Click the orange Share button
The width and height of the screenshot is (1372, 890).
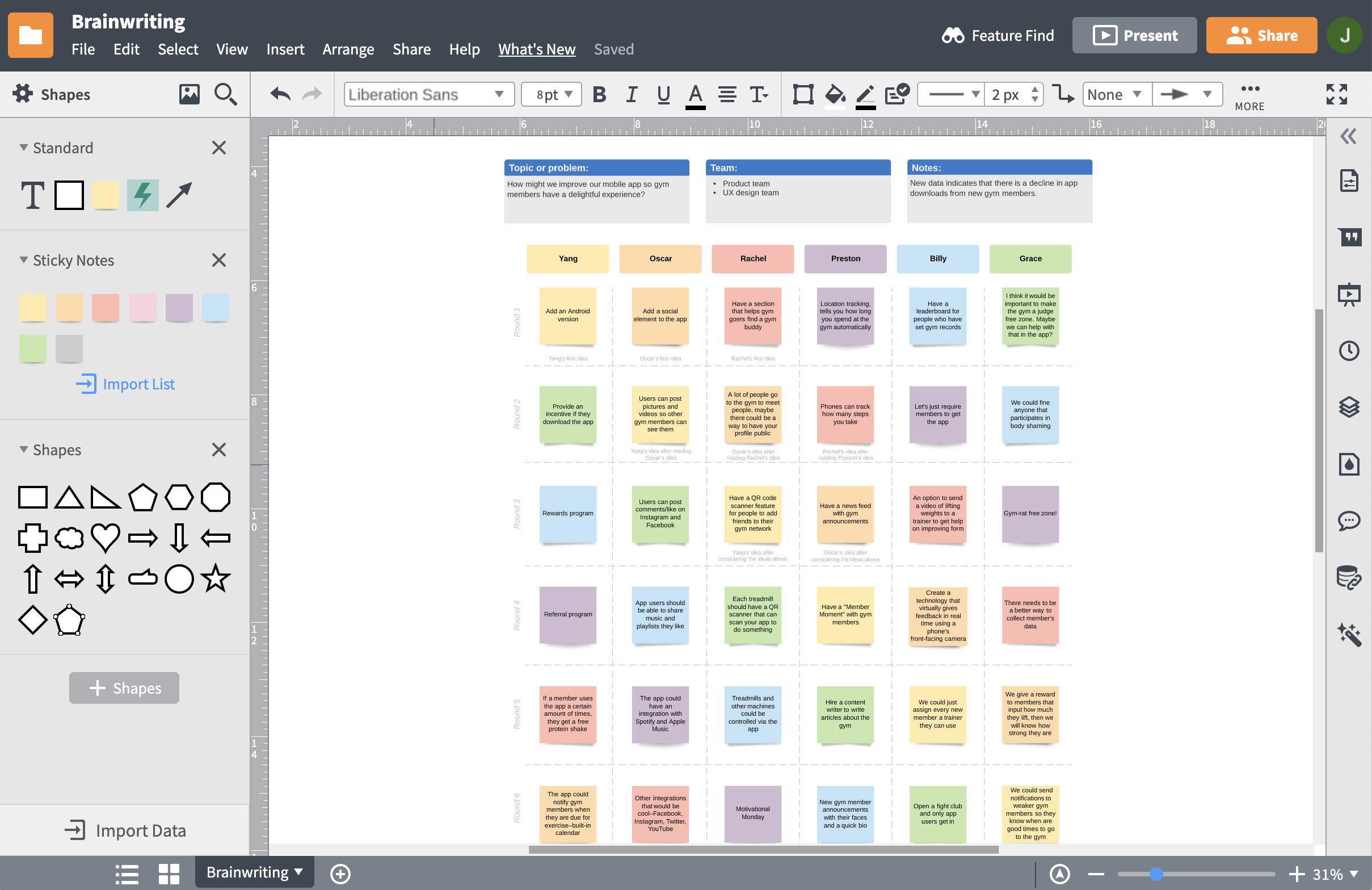1261,35
